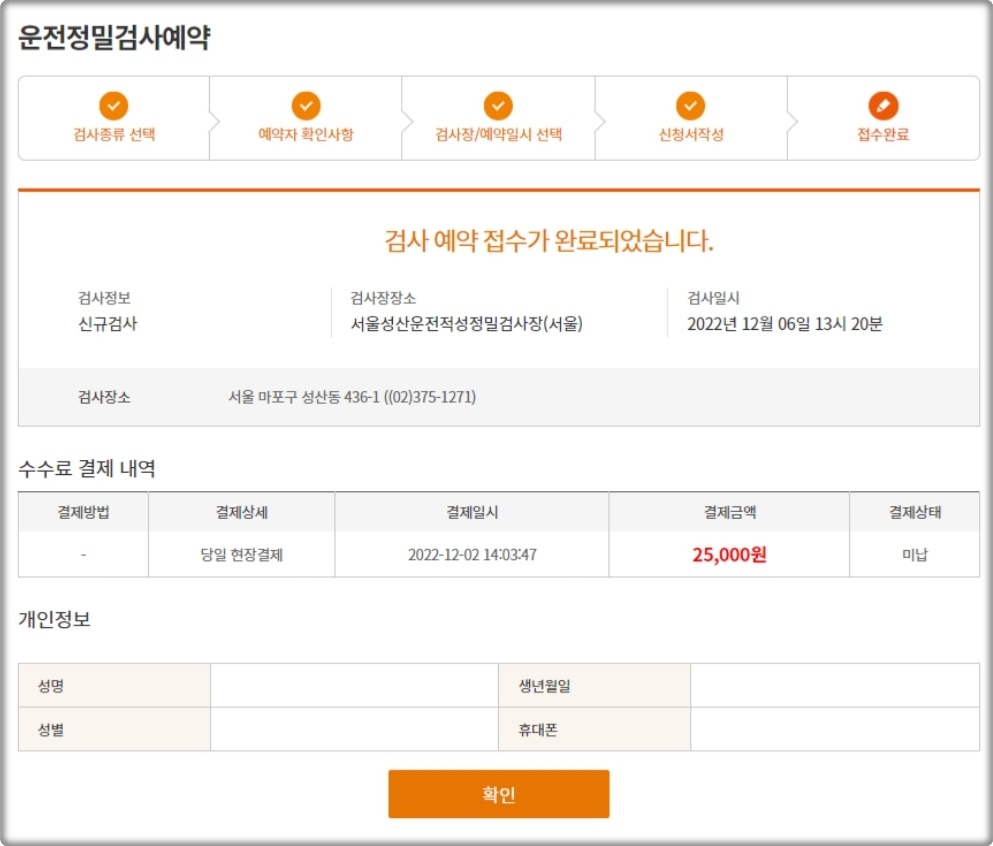993x846 pixels.
Task: Click the 검사장장소 label
Action: [x=383, y=298]
